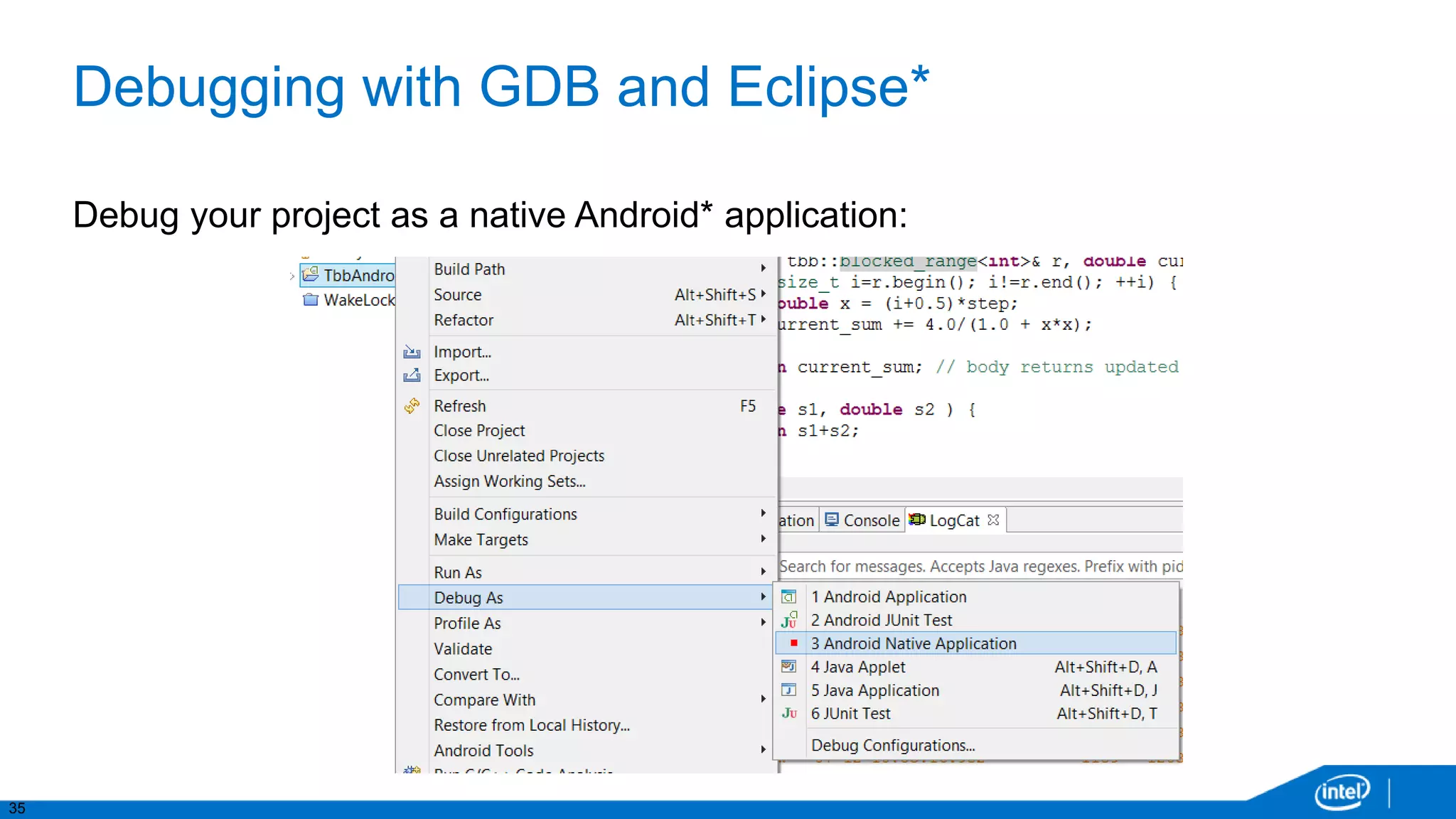Choose Import... from the context menu
Image resolution: width=1456 pixels, height=819 pixels.
click(587, 352)
